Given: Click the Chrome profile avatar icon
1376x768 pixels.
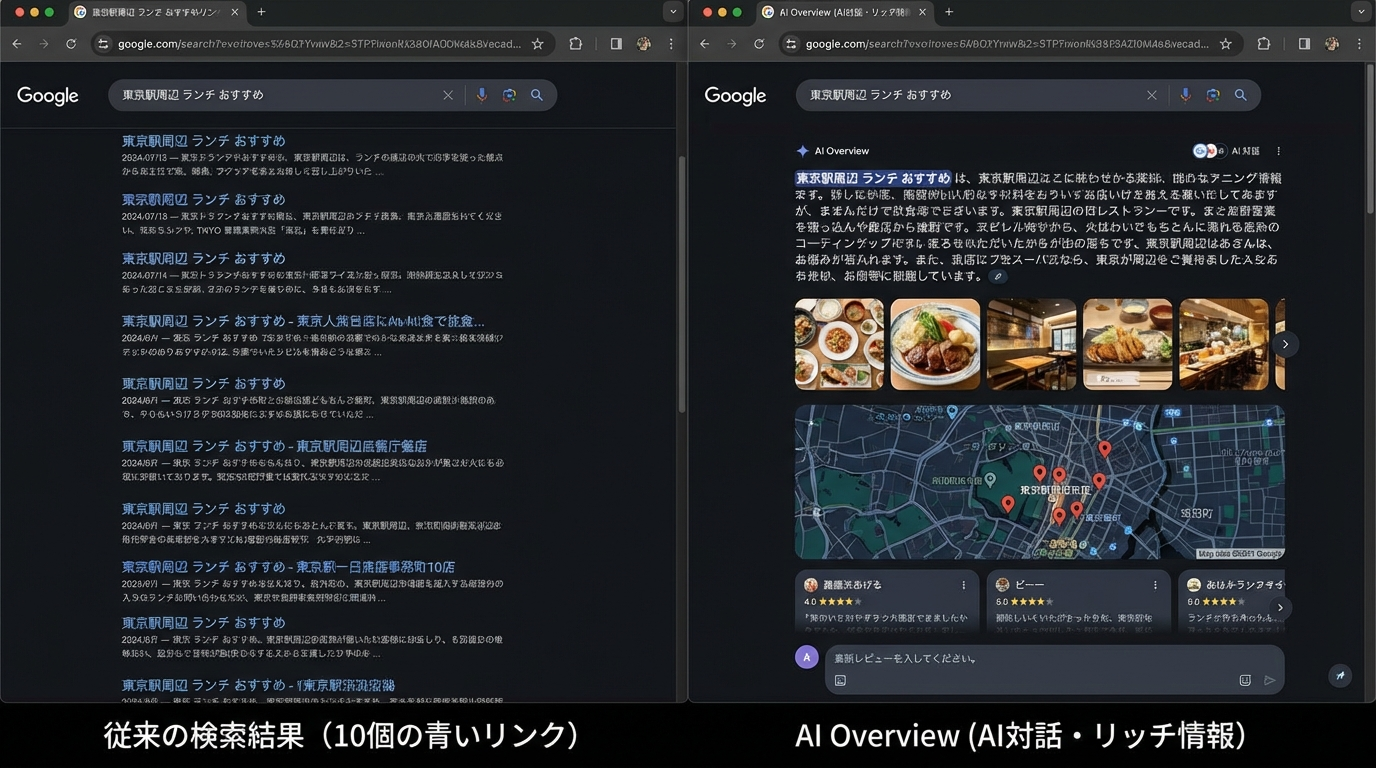Looking at the screenshot, I should click(1331, 44).
